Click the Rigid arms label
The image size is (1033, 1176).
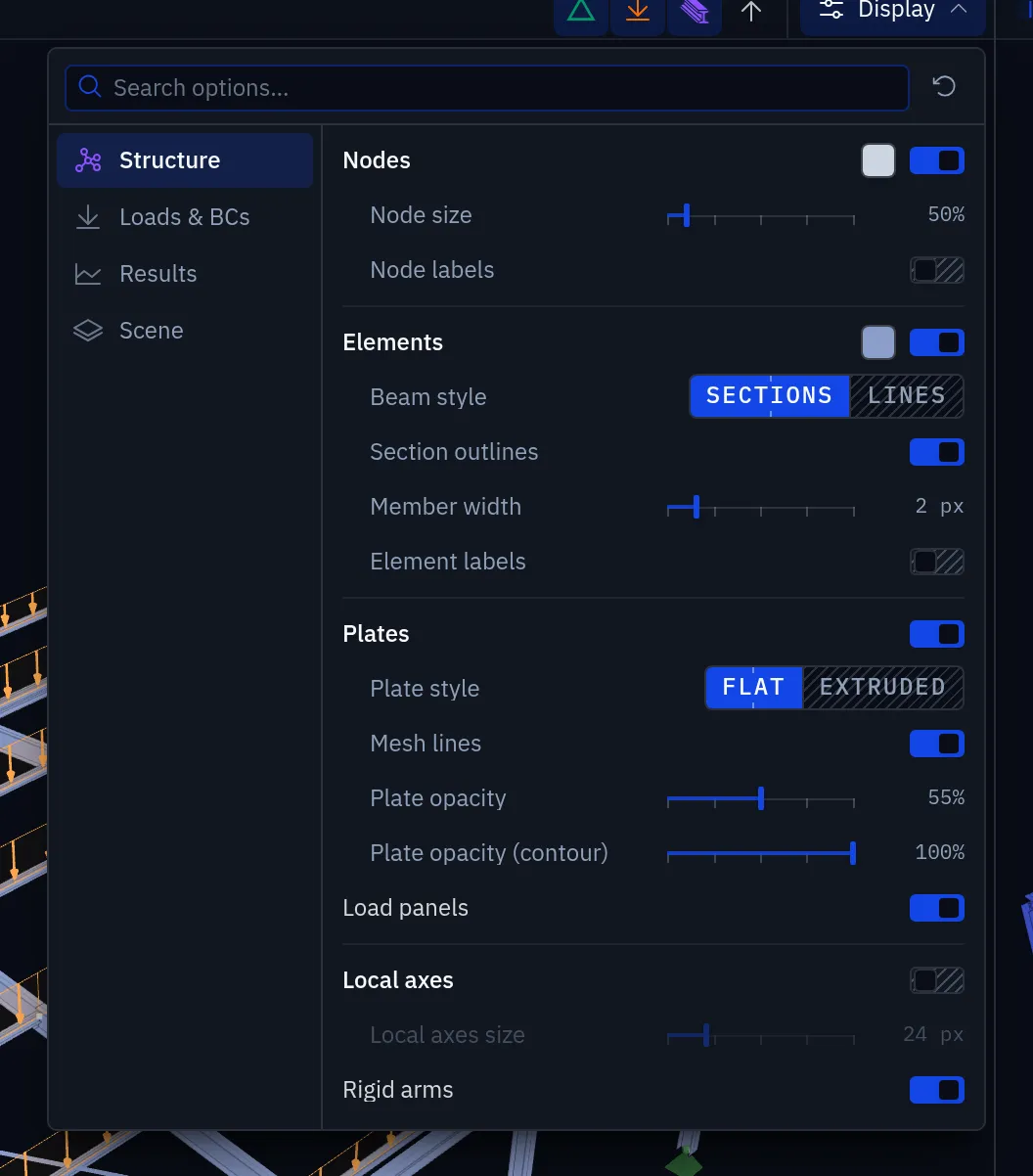pos(398,1090)
